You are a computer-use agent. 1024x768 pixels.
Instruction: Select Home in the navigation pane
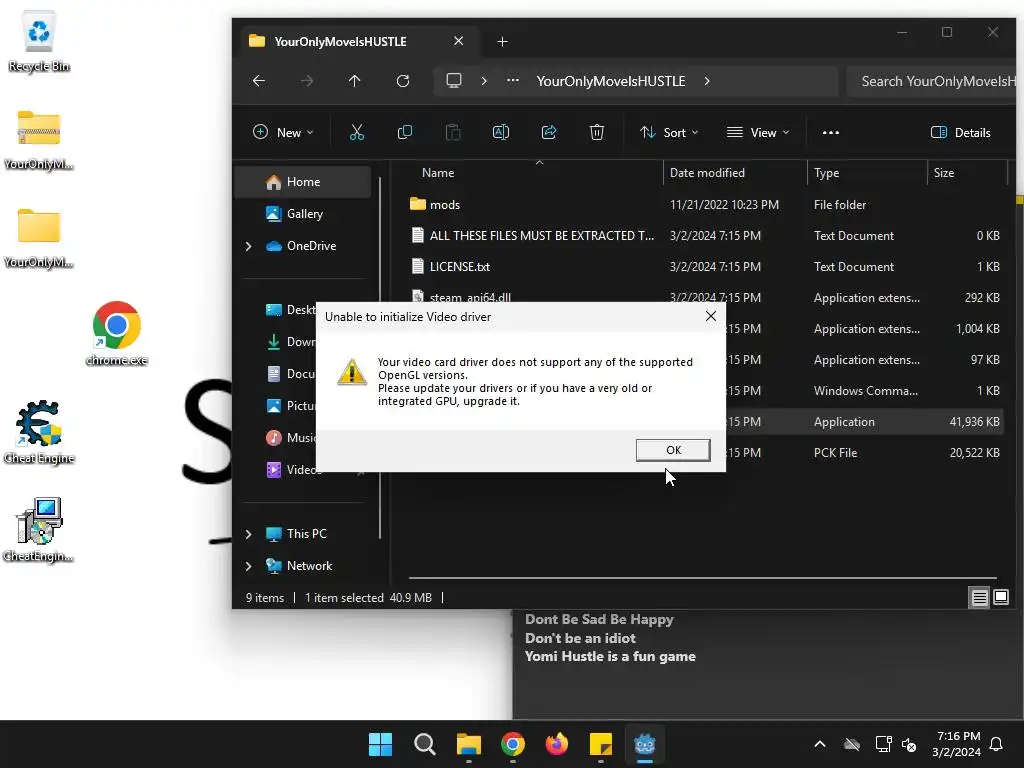point(304,182)
